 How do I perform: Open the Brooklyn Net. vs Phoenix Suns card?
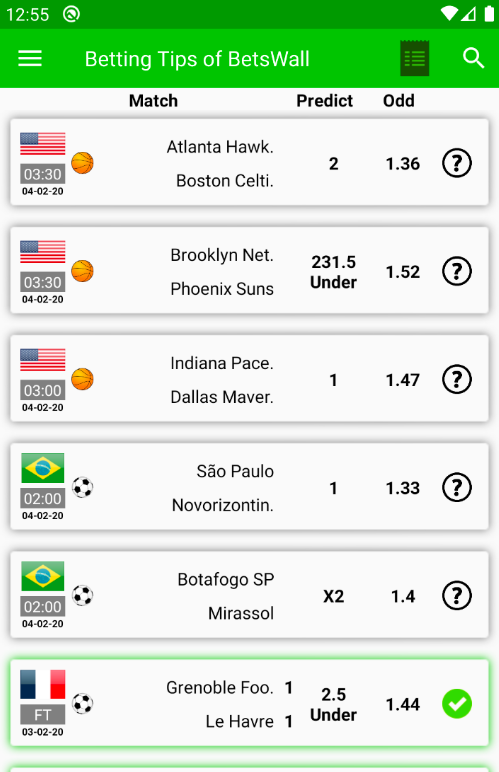coord(250,270)
